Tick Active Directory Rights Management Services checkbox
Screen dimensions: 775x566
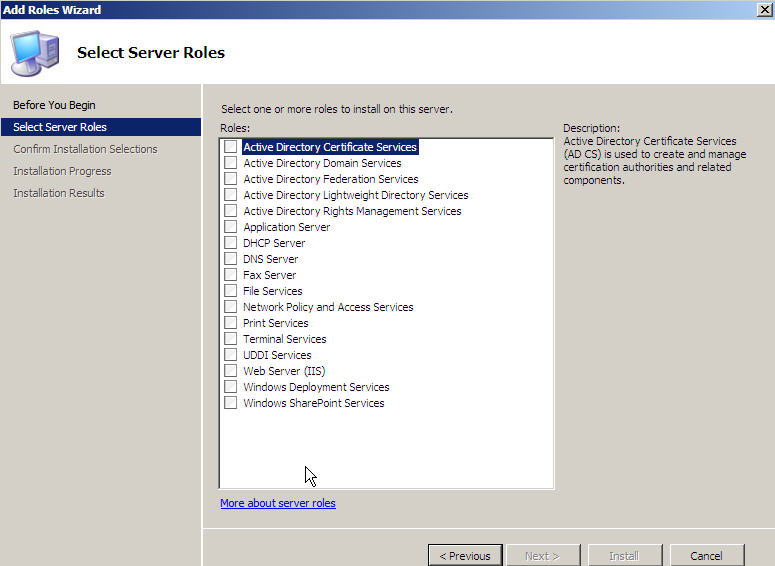pos(230,211)
